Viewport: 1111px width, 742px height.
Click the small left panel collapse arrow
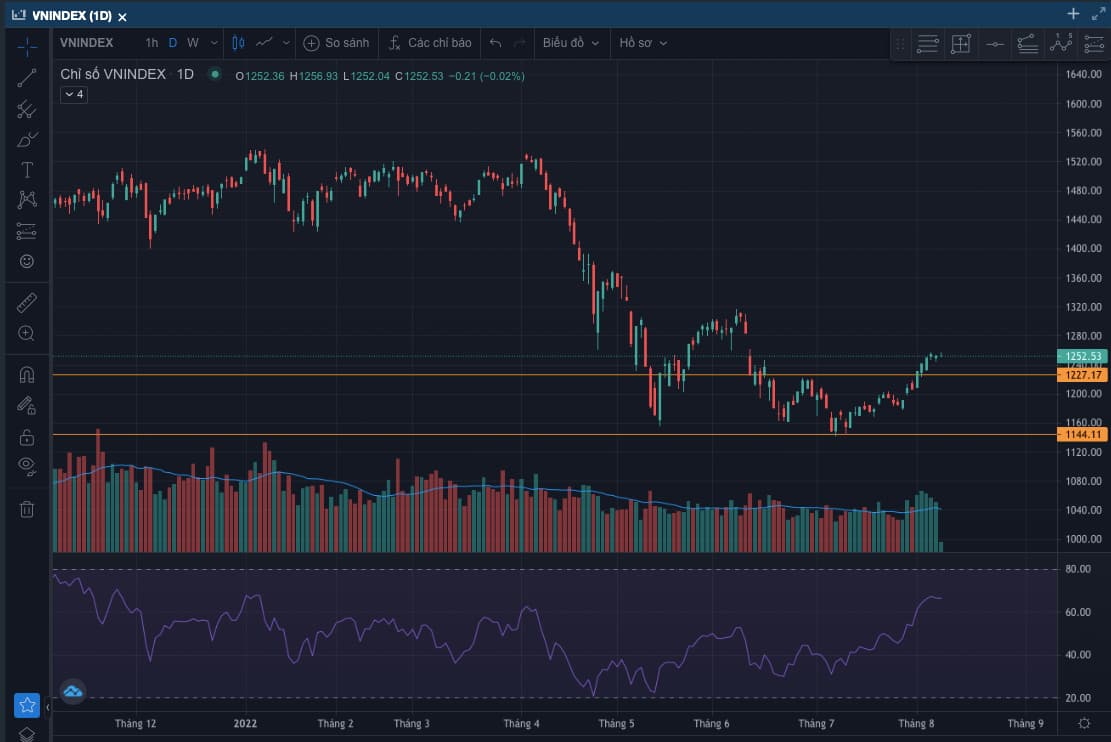[47, 707]
